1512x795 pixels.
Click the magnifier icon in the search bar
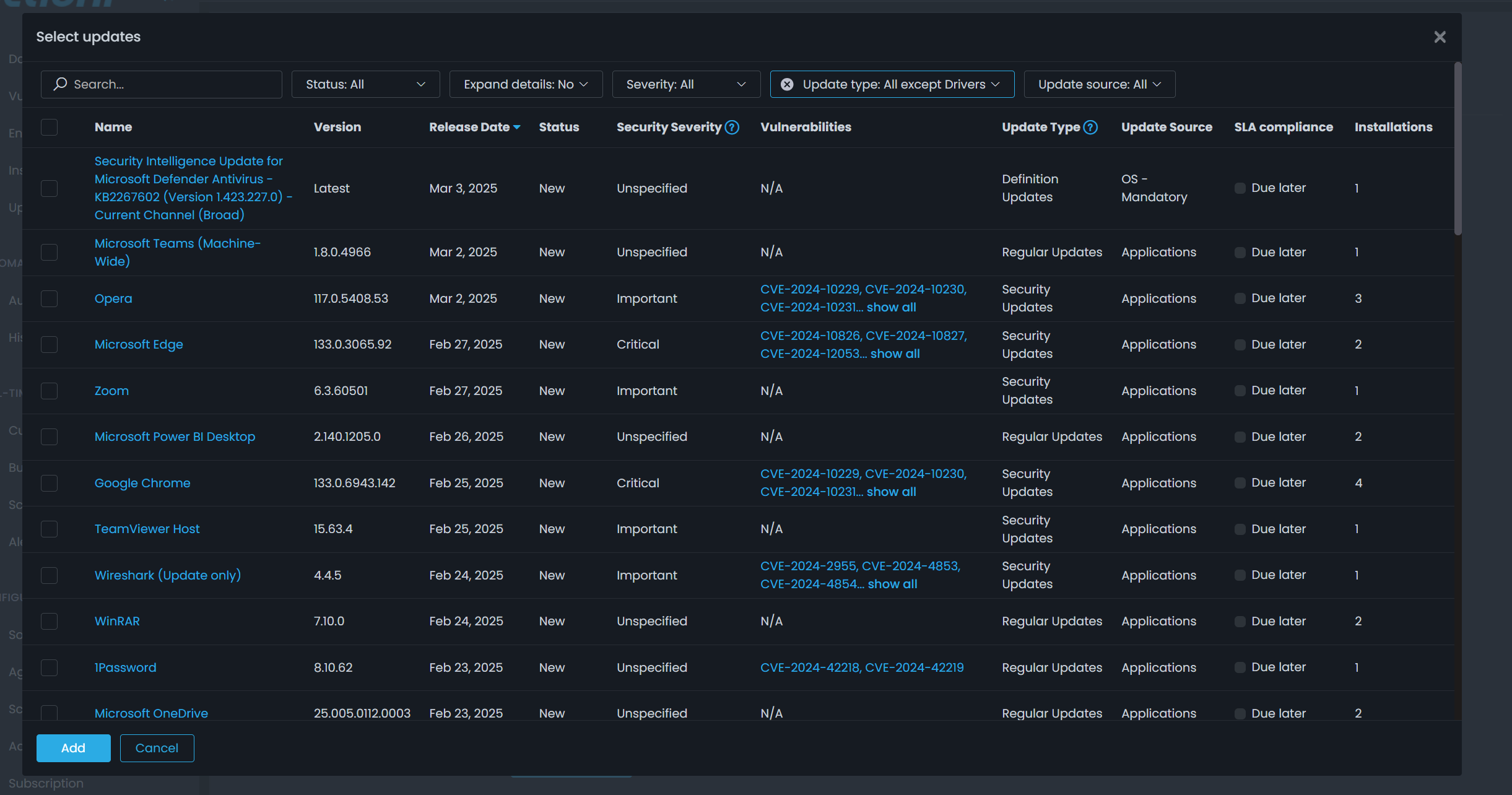click(60, 84)
